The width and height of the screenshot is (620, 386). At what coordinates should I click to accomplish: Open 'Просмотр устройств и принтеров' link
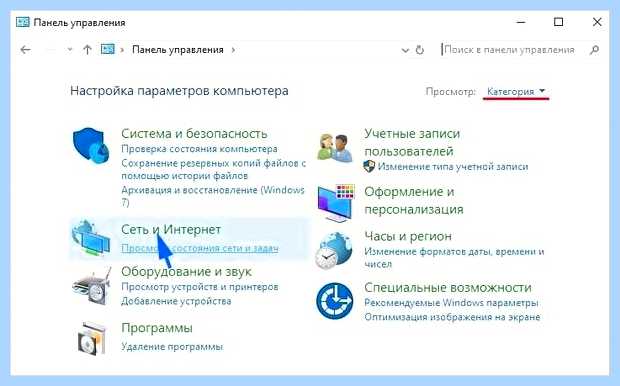coord(200,287)
